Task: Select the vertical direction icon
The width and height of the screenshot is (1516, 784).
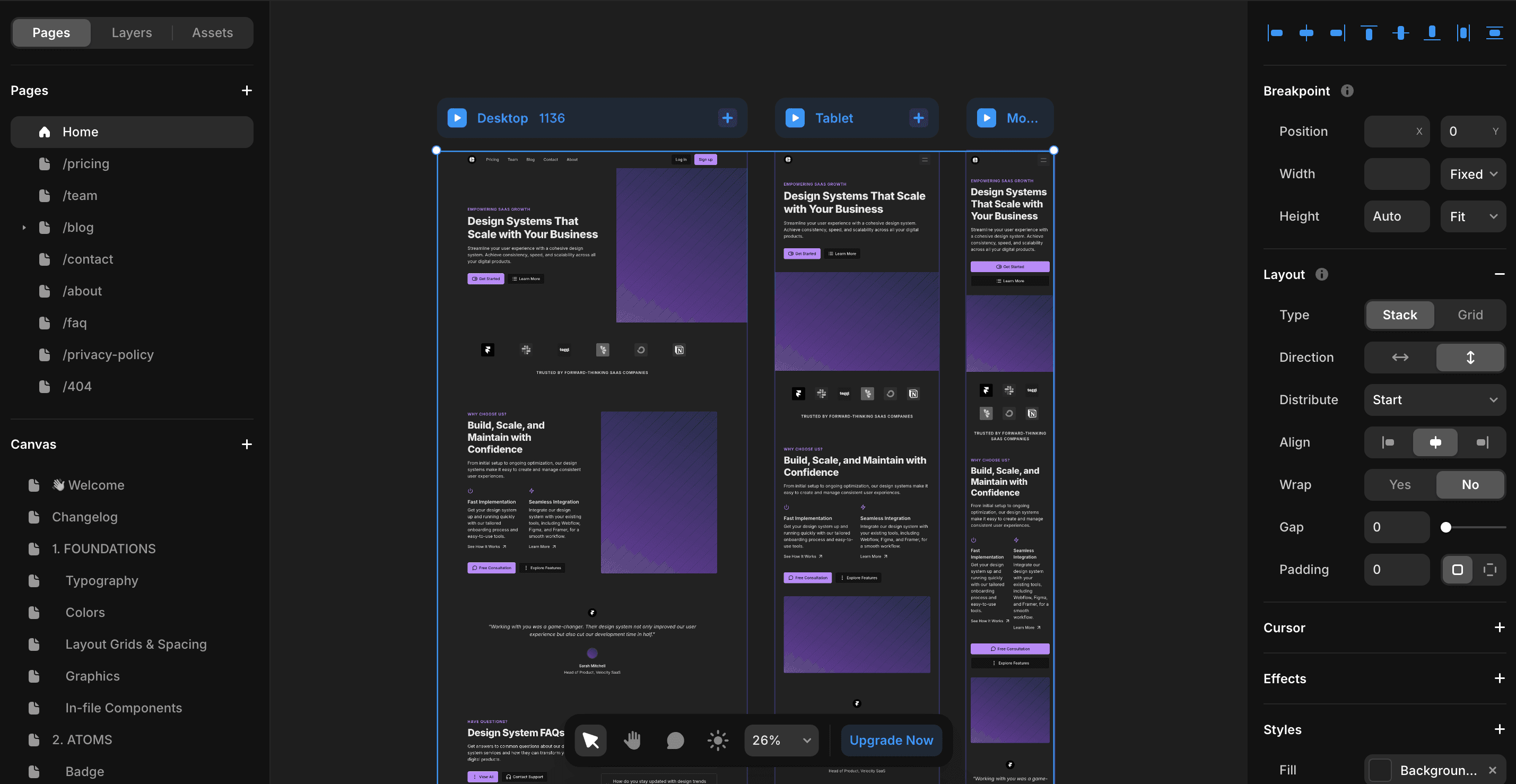Action: point(1470,357)
